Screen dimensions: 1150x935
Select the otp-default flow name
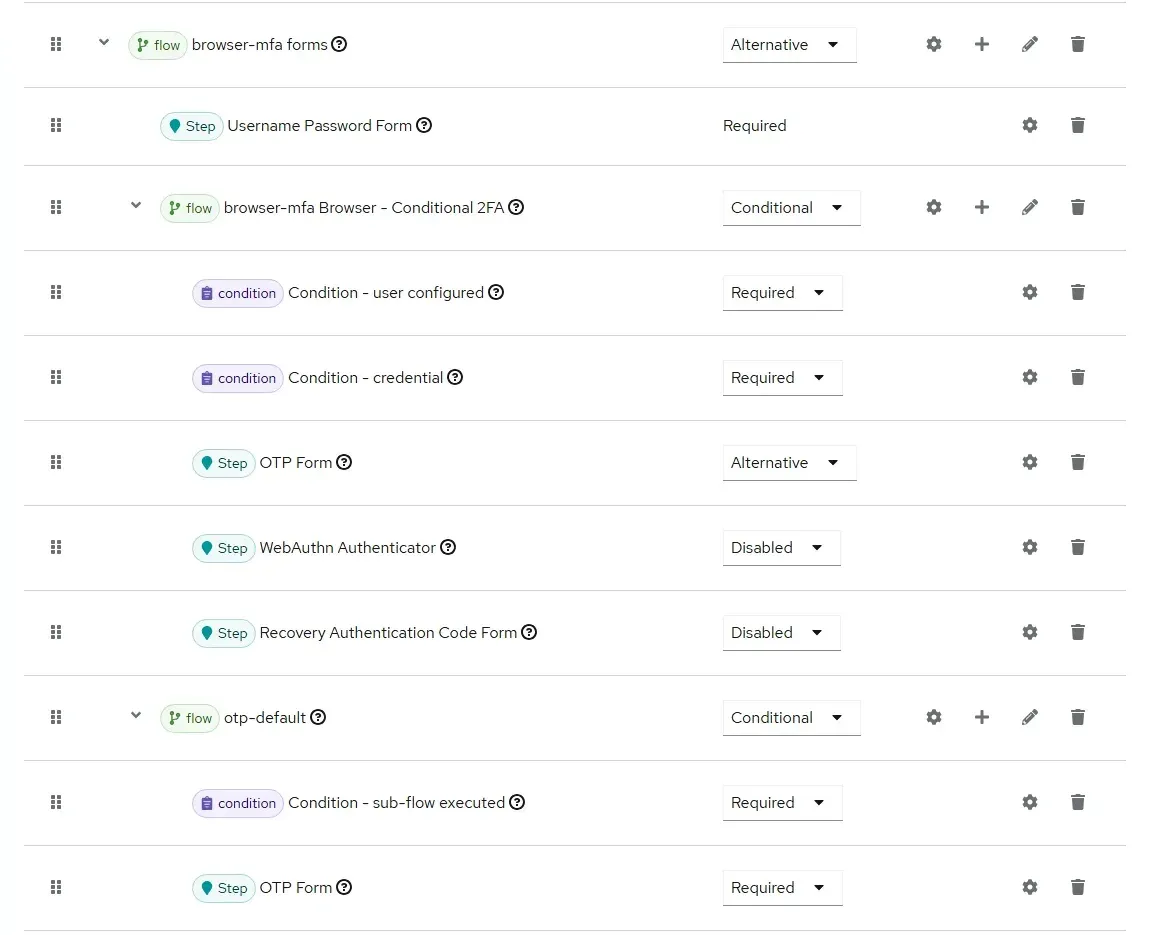tap(265, 718)
